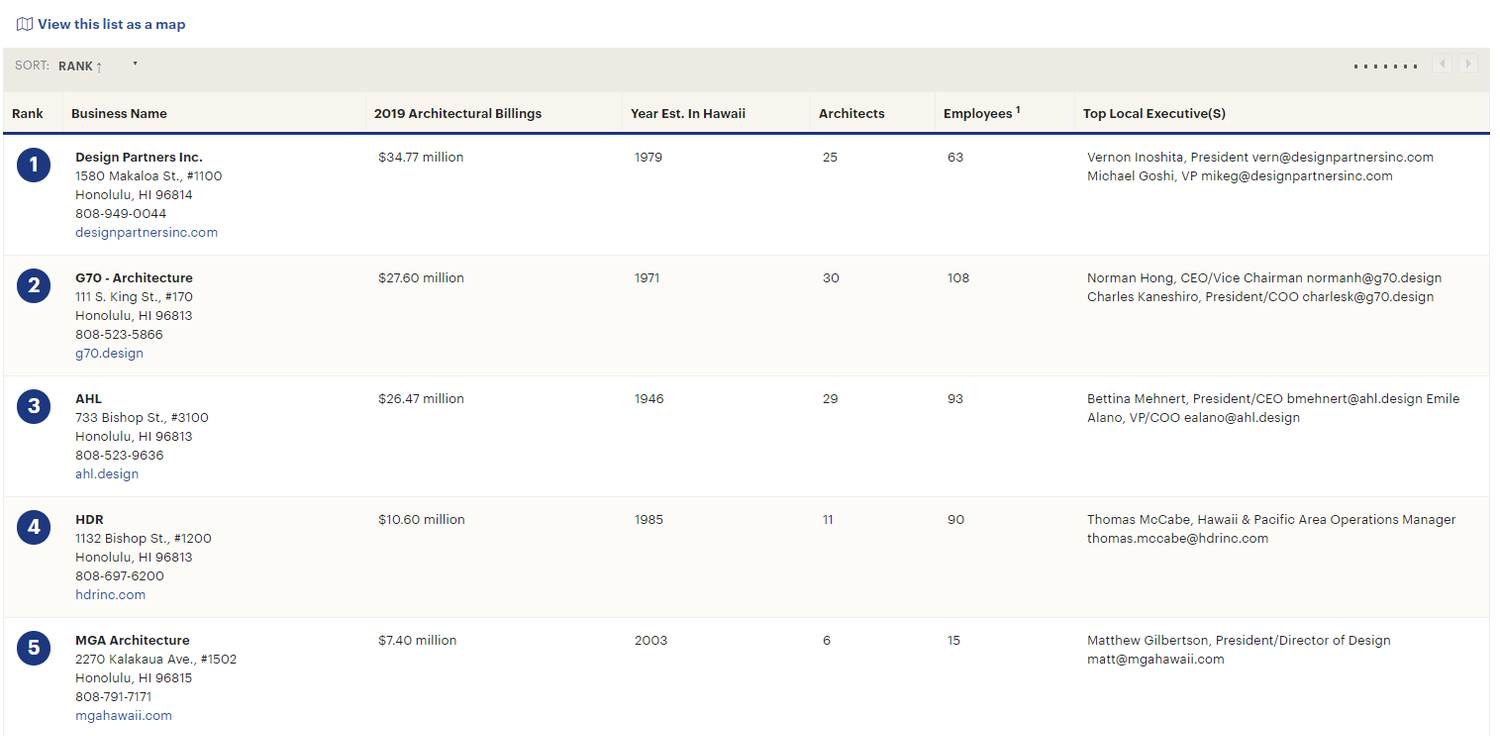Click the Michael Goshi VP entry
1500x736 pixels.
tap(1240, 176)
